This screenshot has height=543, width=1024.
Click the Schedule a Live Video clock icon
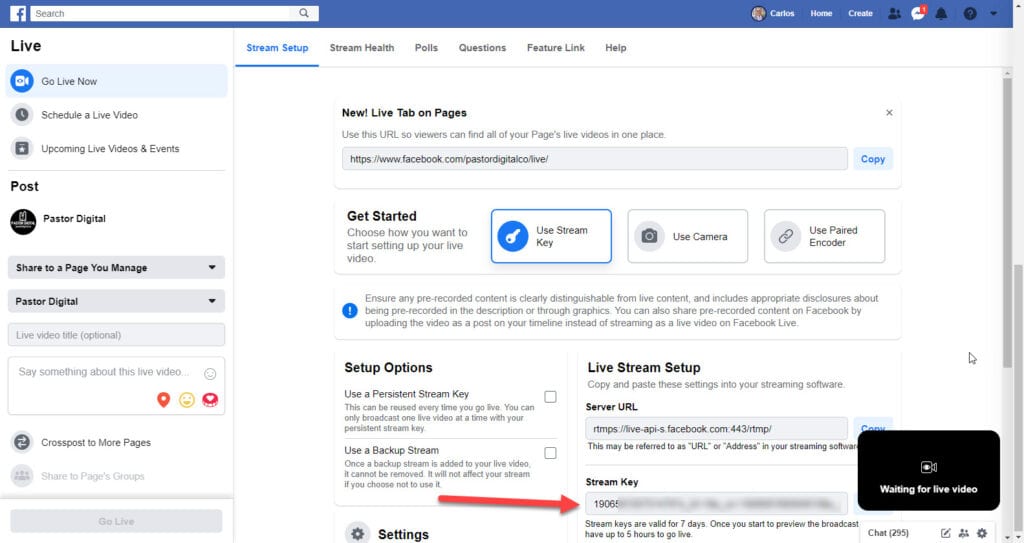point(22,114)
